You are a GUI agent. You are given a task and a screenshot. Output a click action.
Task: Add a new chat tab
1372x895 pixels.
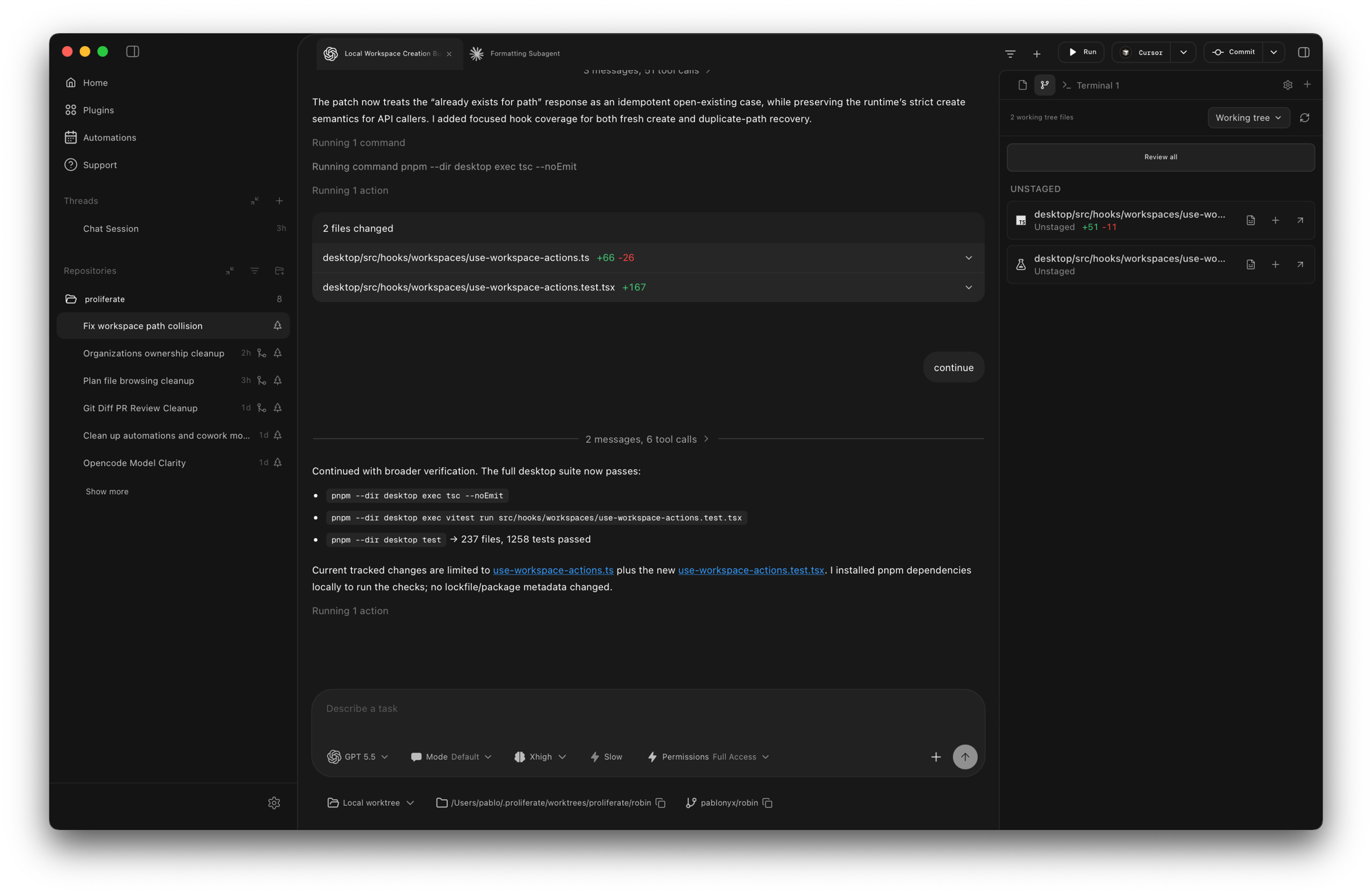click(x=1037, y=54)
